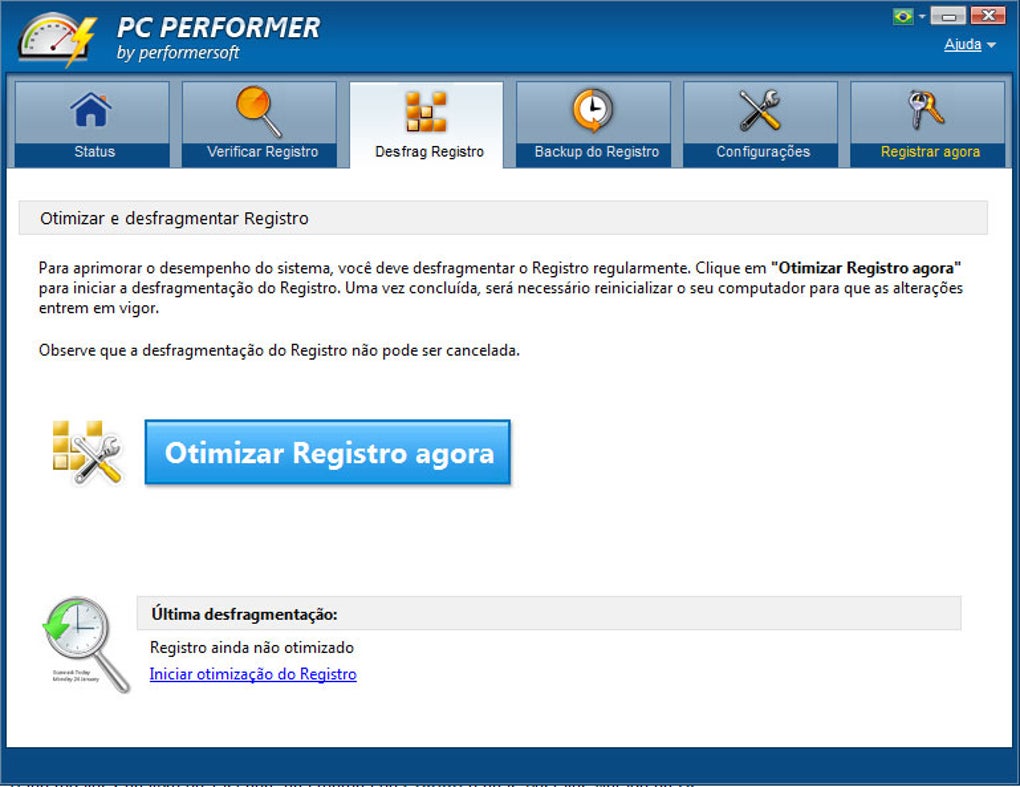This screenshot has width=1020, height=787.
Task: Open the Registrar agora tab label
Action: point(930,152)
